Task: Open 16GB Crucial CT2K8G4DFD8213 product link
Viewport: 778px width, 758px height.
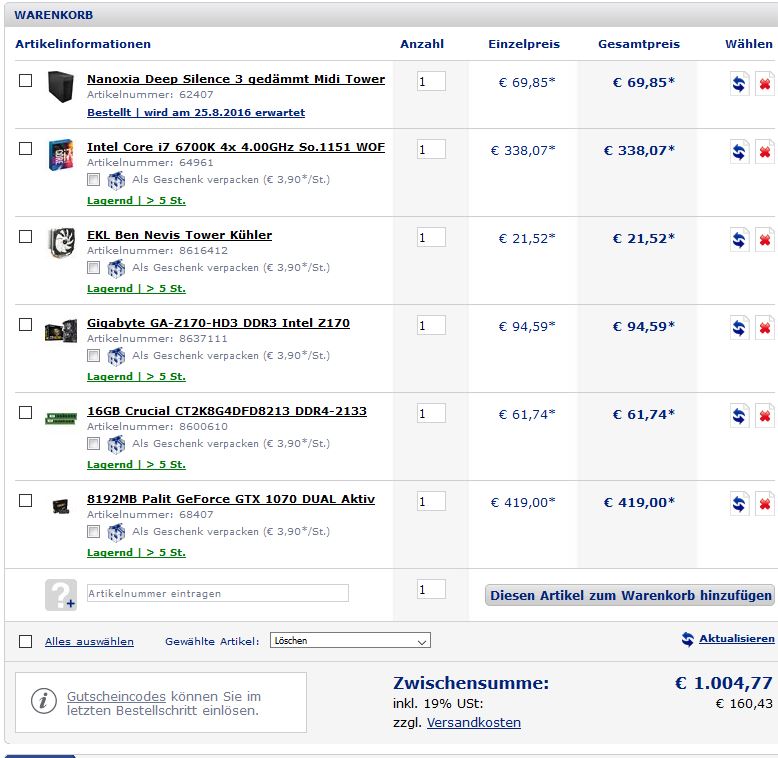Action: point(227,411)
